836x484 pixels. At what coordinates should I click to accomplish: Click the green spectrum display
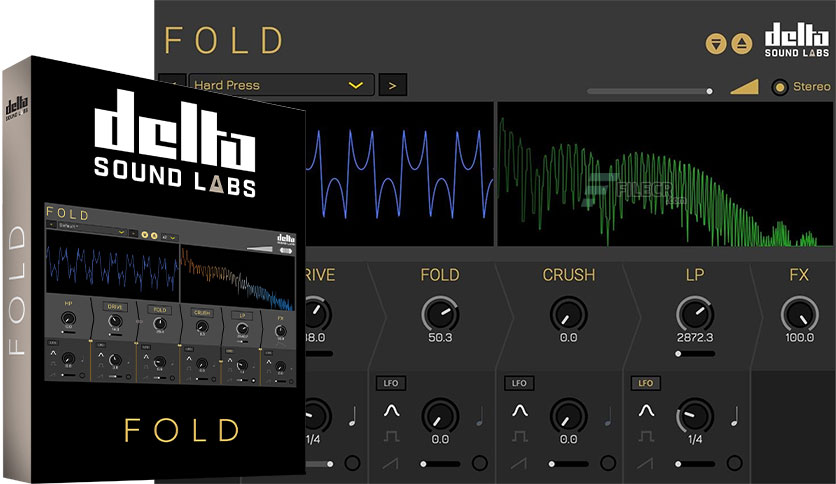665,174
